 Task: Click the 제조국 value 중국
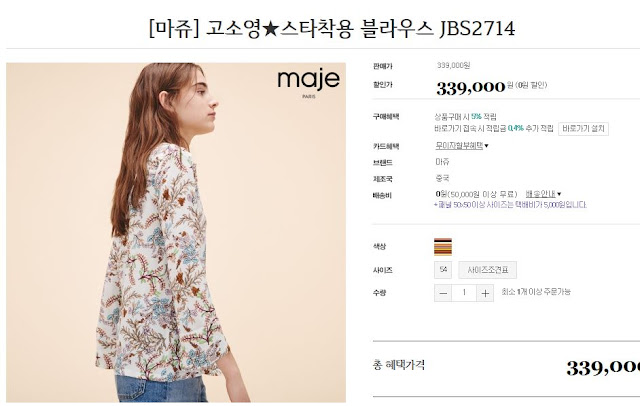tap(442, 178)
